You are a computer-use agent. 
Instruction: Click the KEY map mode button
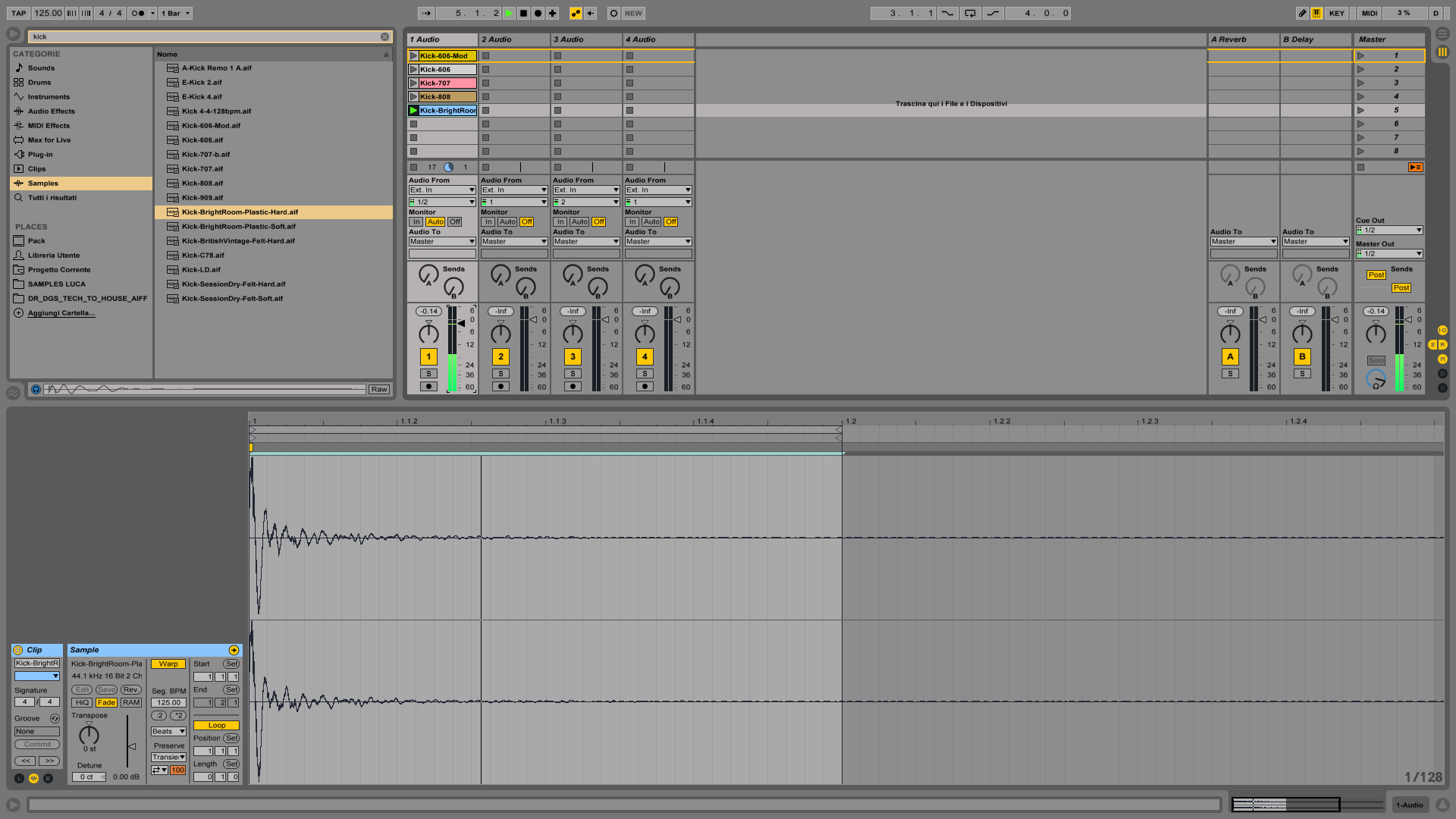point(1336,13)
